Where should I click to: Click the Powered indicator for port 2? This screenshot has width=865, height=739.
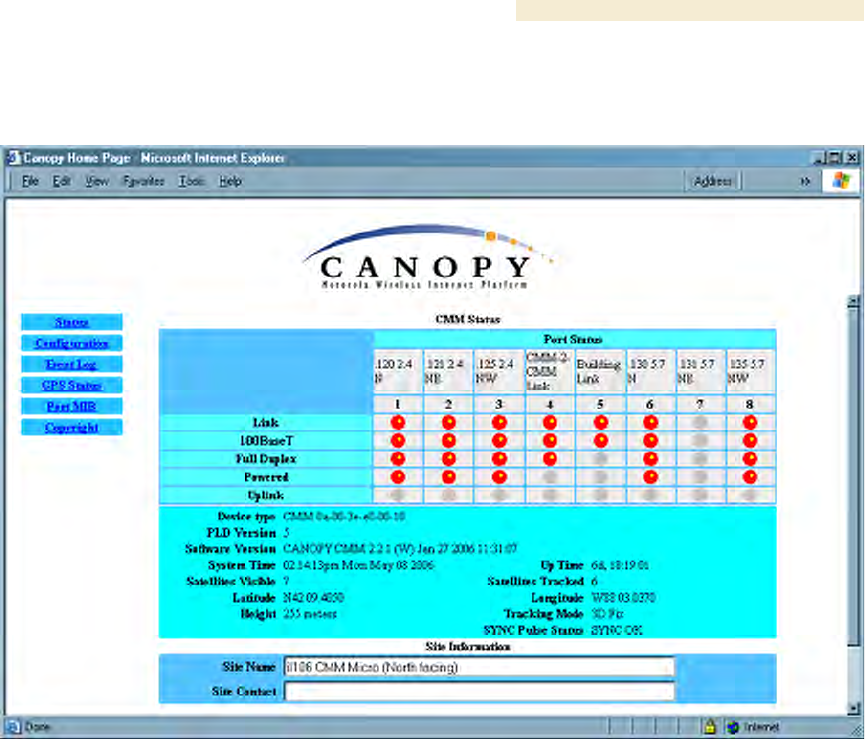click(448, 477)
